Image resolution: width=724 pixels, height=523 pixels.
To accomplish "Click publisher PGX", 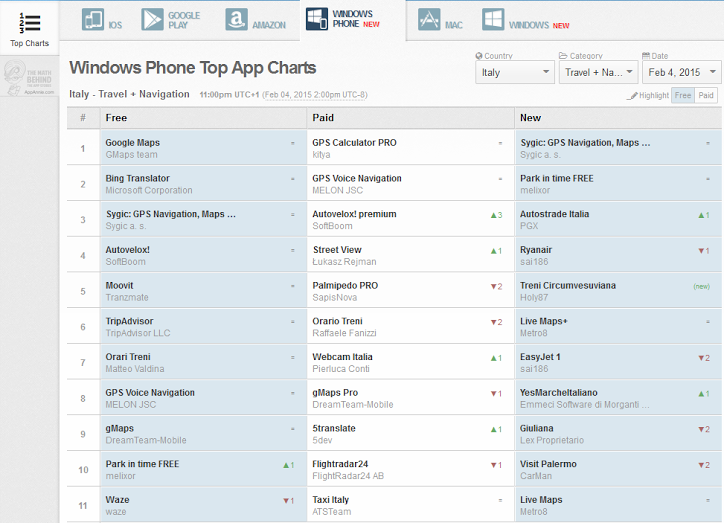I will coord(529,226).
